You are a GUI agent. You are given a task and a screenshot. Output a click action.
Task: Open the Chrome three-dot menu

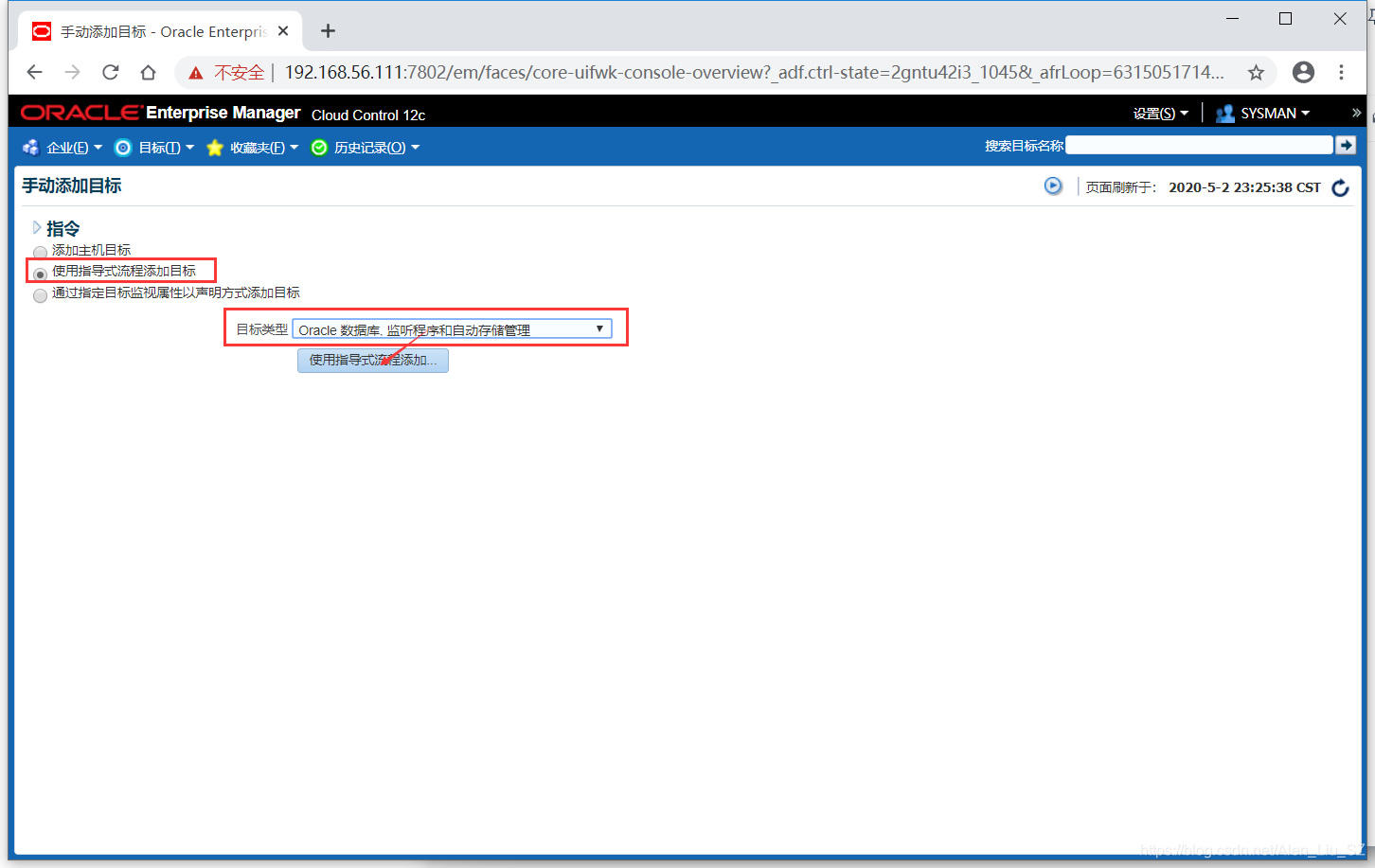(1341, 72)
